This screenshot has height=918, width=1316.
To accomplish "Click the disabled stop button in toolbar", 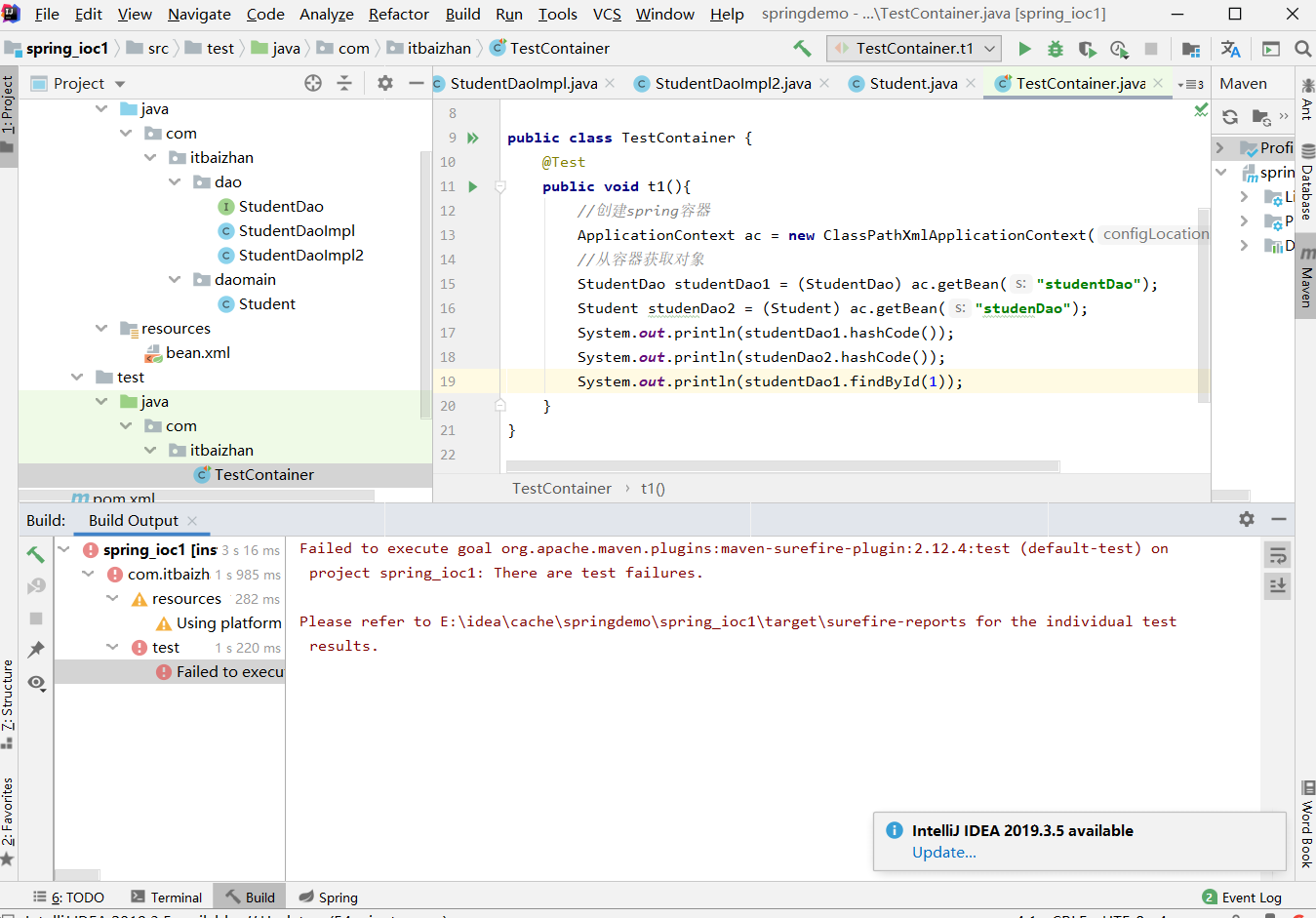I will point(1151,49).
